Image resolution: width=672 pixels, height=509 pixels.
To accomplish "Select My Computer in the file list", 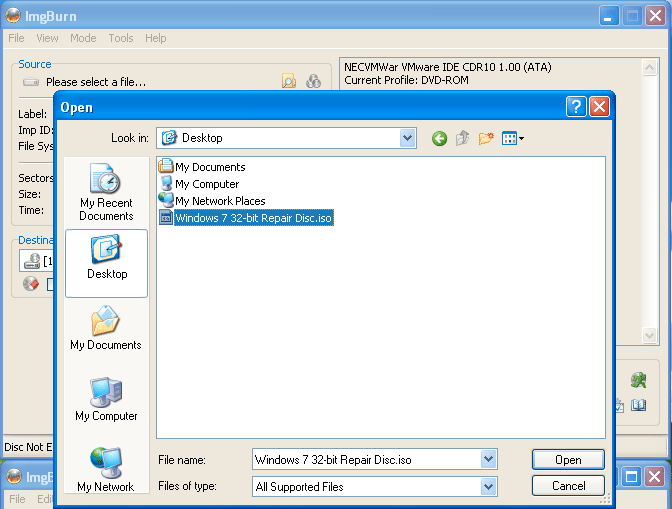I will click(199, 184).
